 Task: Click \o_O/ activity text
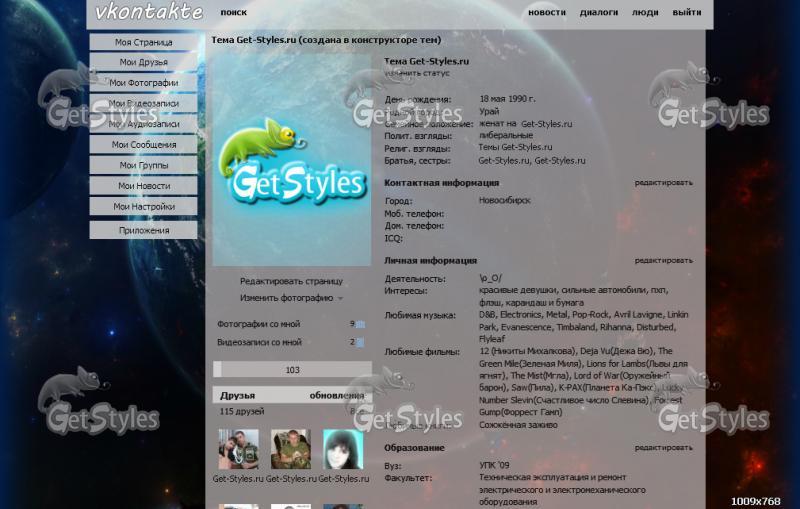click(490, 278)
